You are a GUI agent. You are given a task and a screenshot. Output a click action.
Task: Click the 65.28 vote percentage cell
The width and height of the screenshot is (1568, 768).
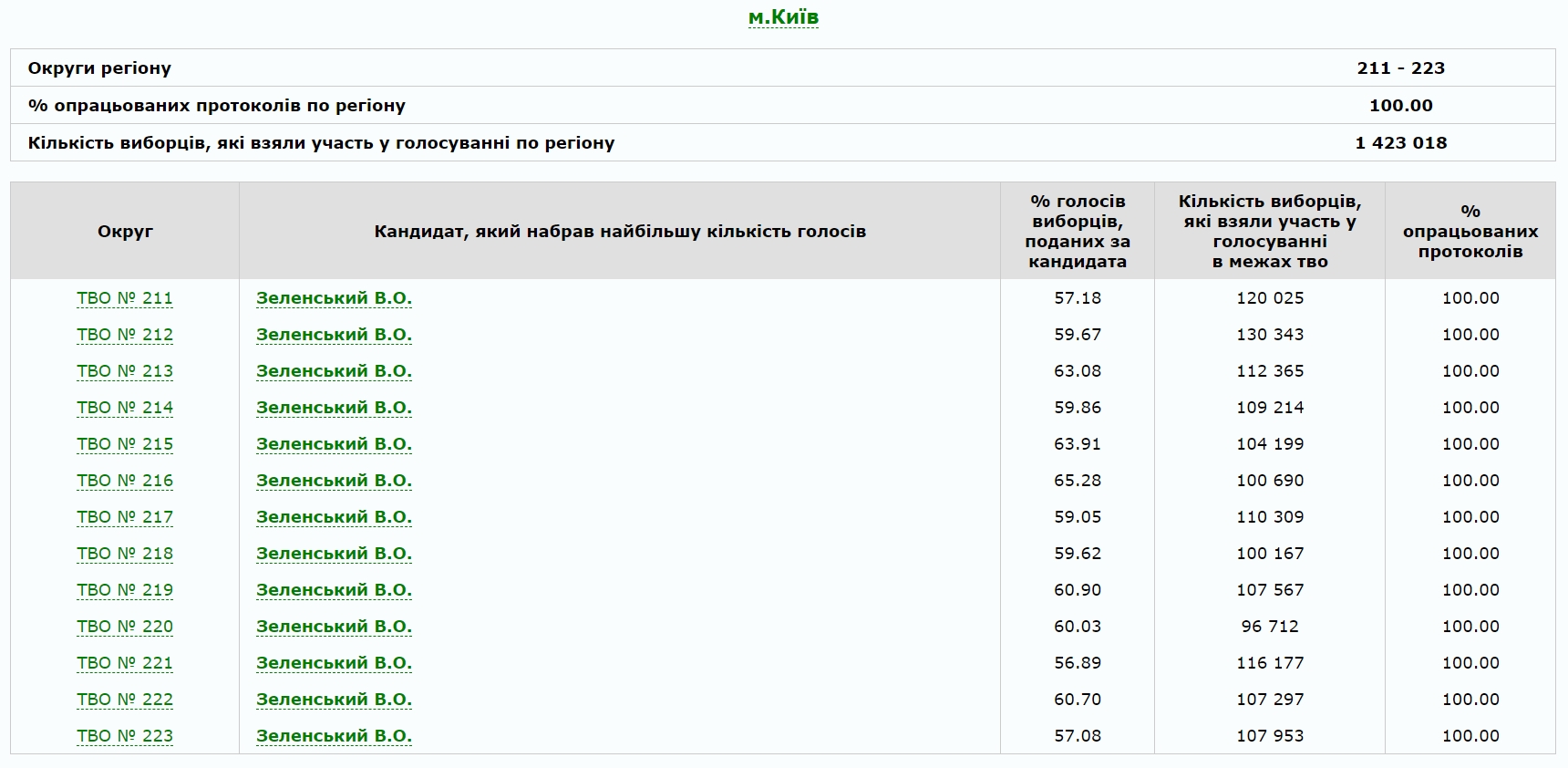1078,481
